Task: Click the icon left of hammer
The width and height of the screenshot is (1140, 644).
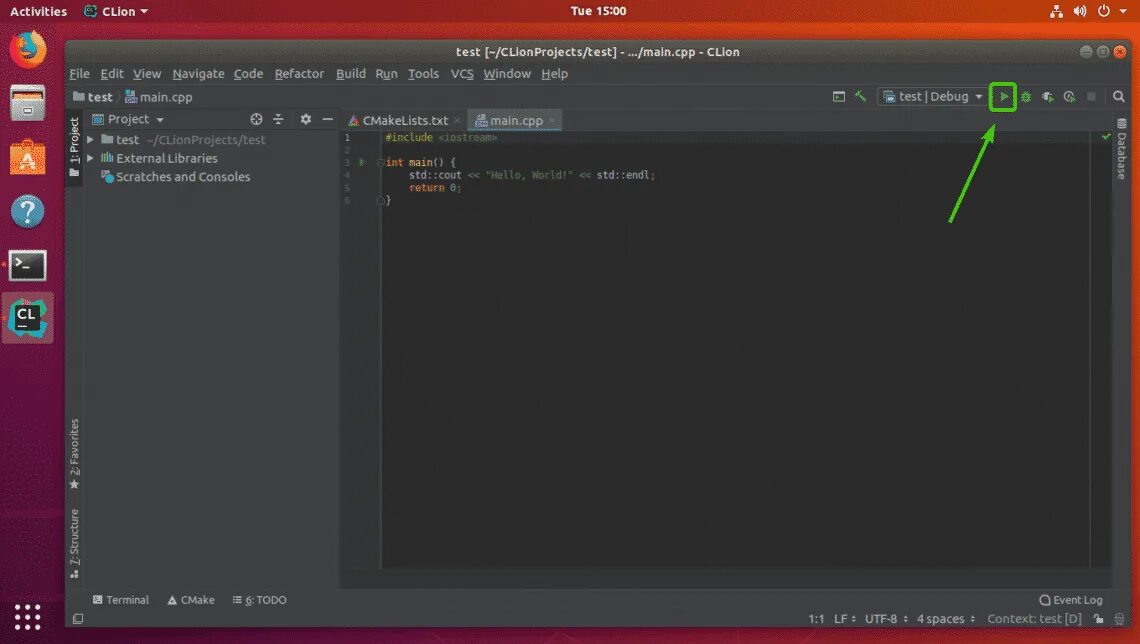Action: pyautogui.click(x=839, y=96)
